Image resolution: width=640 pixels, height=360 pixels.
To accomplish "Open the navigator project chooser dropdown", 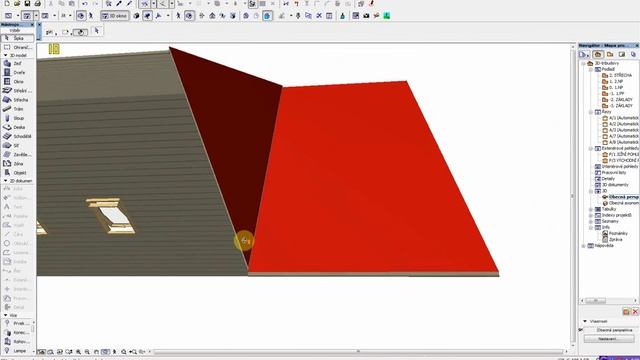I will coord(584,54).
